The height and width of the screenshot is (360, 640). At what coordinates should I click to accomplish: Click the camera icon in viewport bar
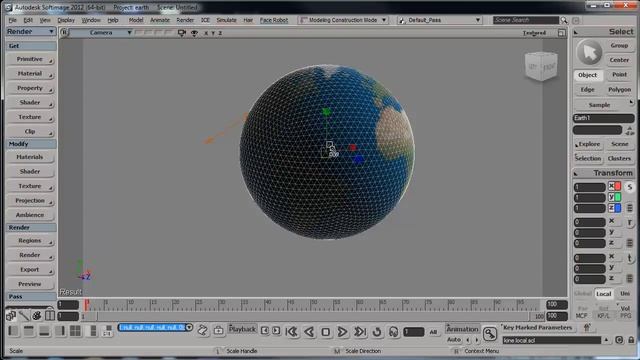[182, 33]
